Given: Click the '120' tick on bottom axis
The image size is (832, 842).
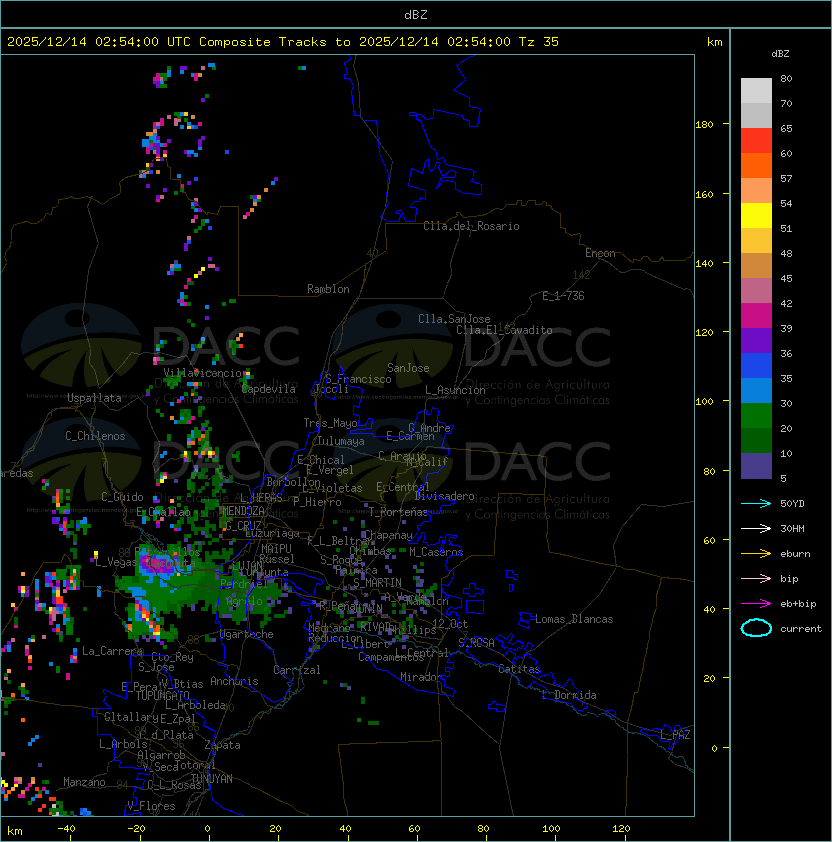Looking at the screenshot, I should coord(621,829).
